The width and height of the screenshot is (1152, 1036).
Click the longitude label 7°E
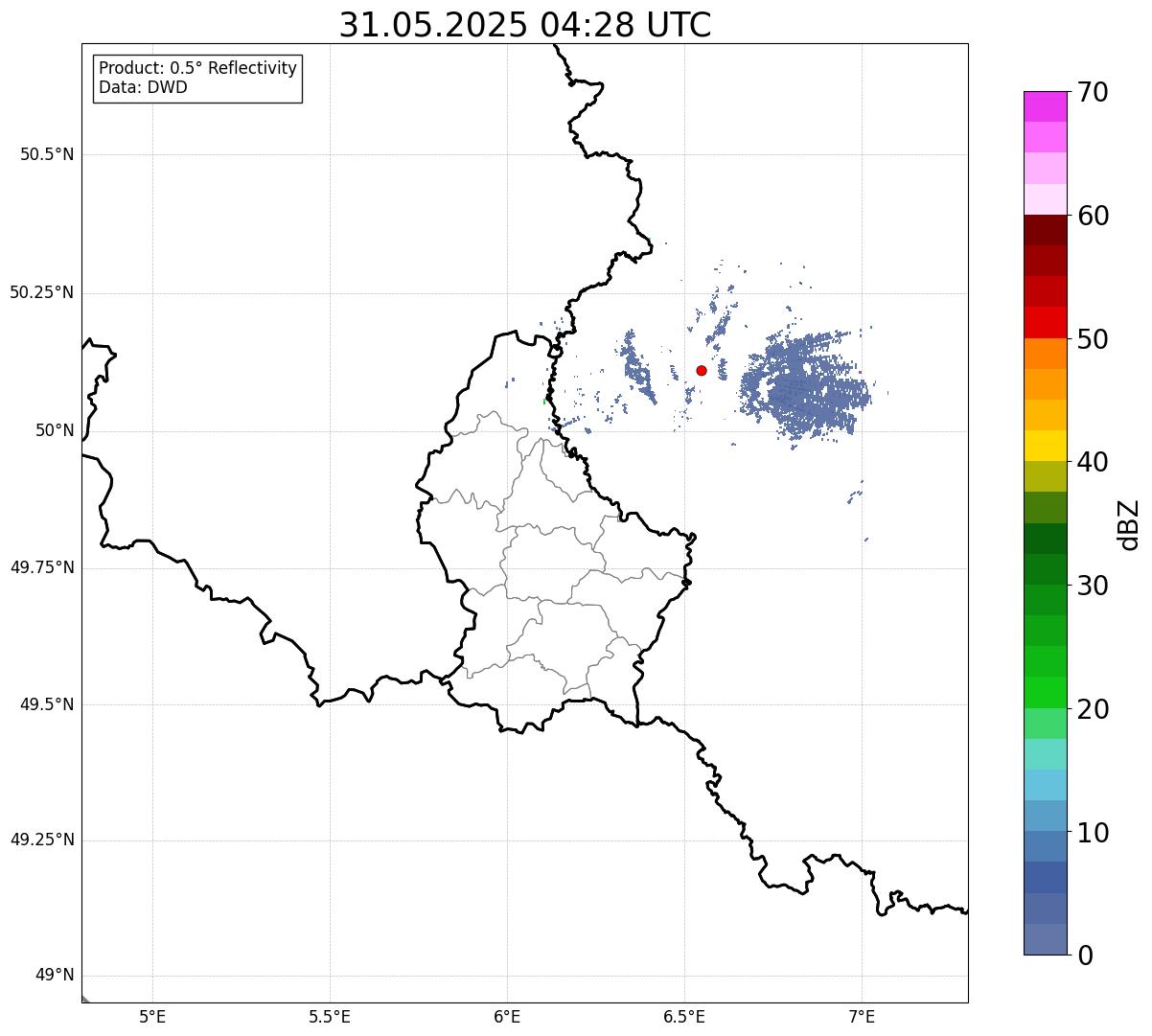(x=862, y=1017)
